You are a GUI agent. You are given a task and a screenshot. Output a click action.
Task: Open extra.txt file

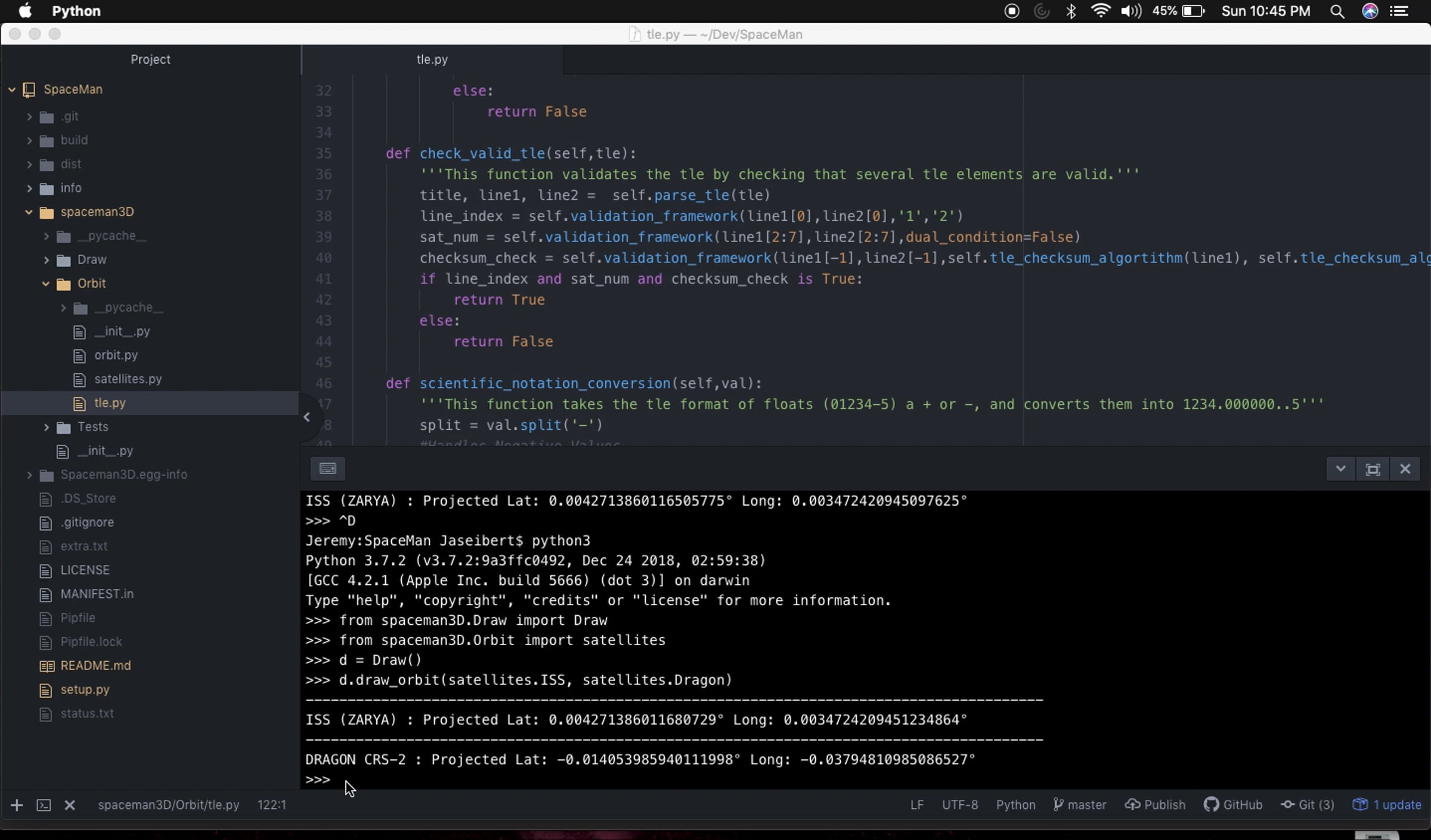coord(84,546)
